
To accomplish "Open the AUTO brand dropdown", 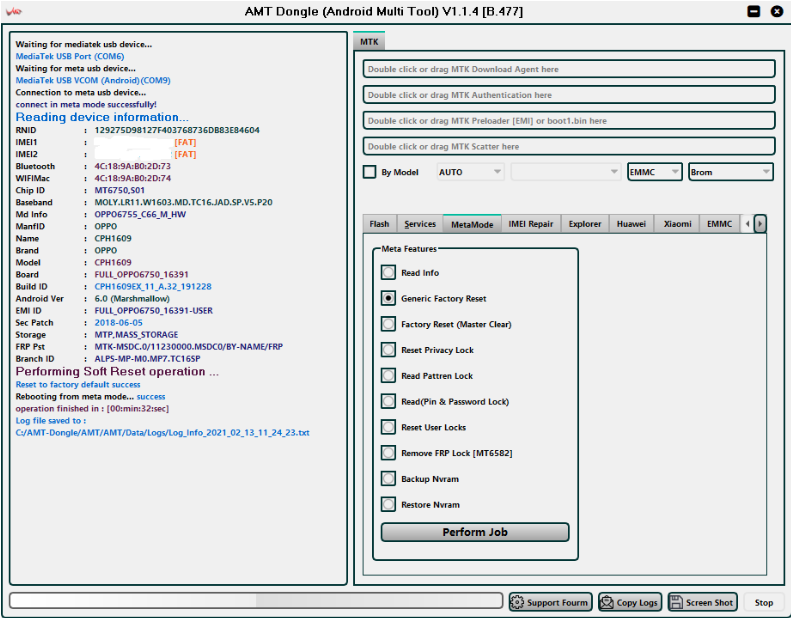I will 470,172.
